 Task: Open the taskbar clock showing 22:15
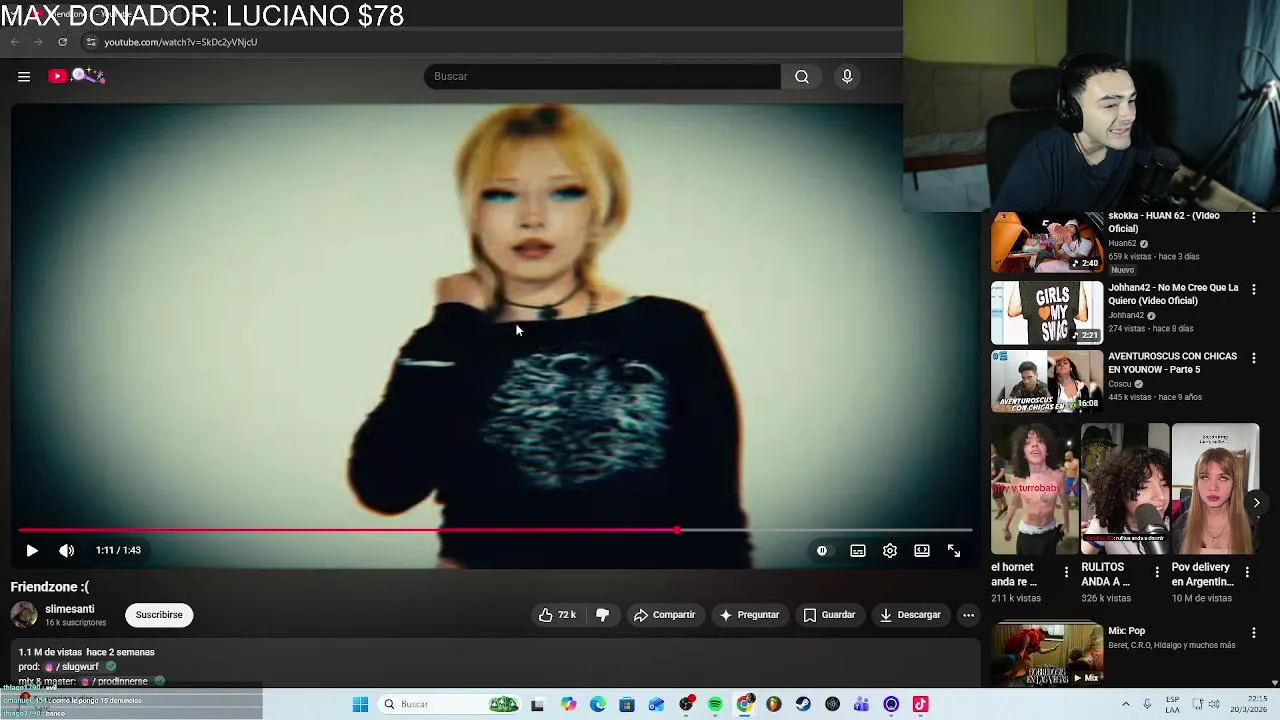[1250, 704]
